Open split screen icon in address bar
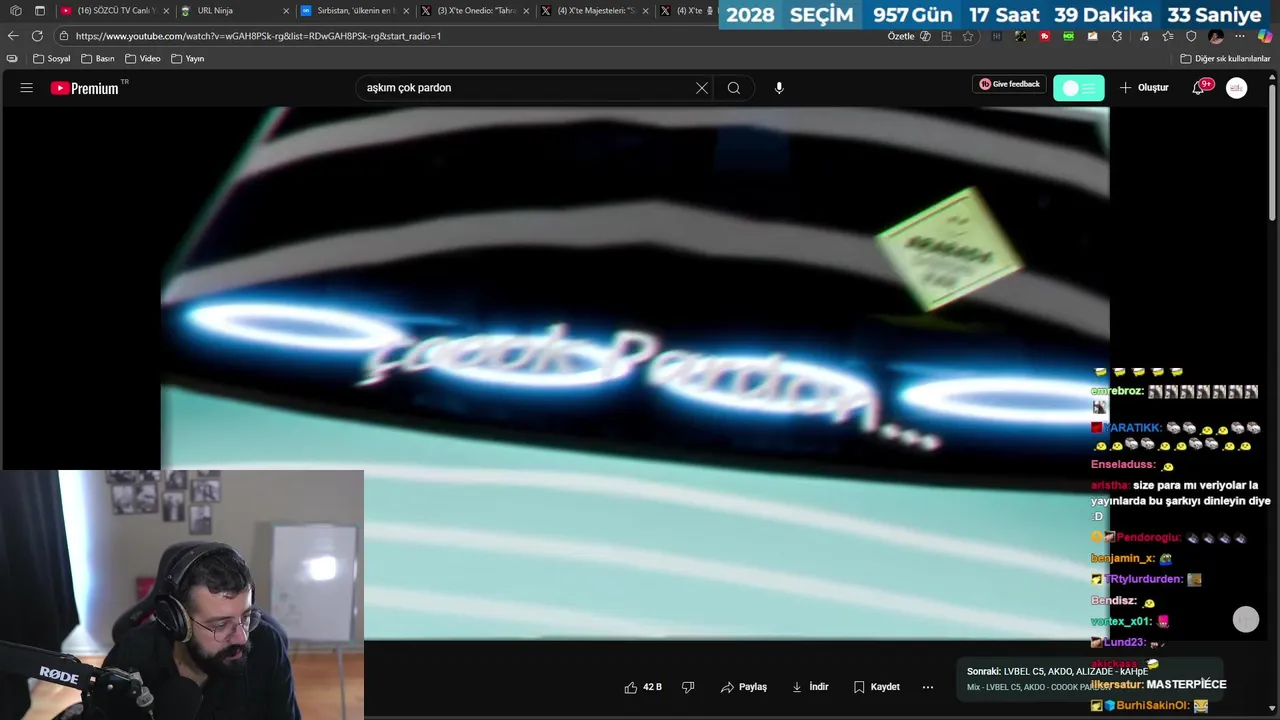This screenshot has height=720, width=1280. click(x=946, y=36)
